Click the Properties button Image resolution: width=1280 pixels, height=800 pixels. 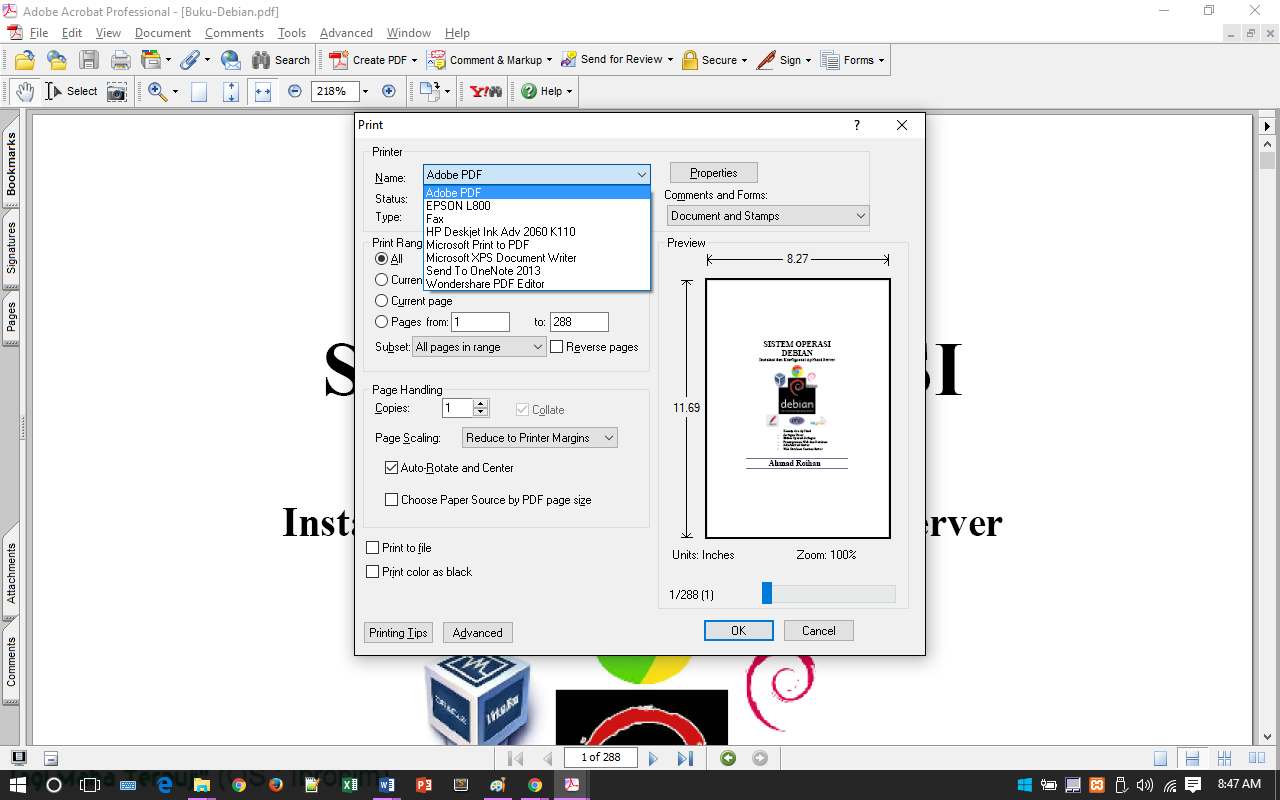(713, 172)
